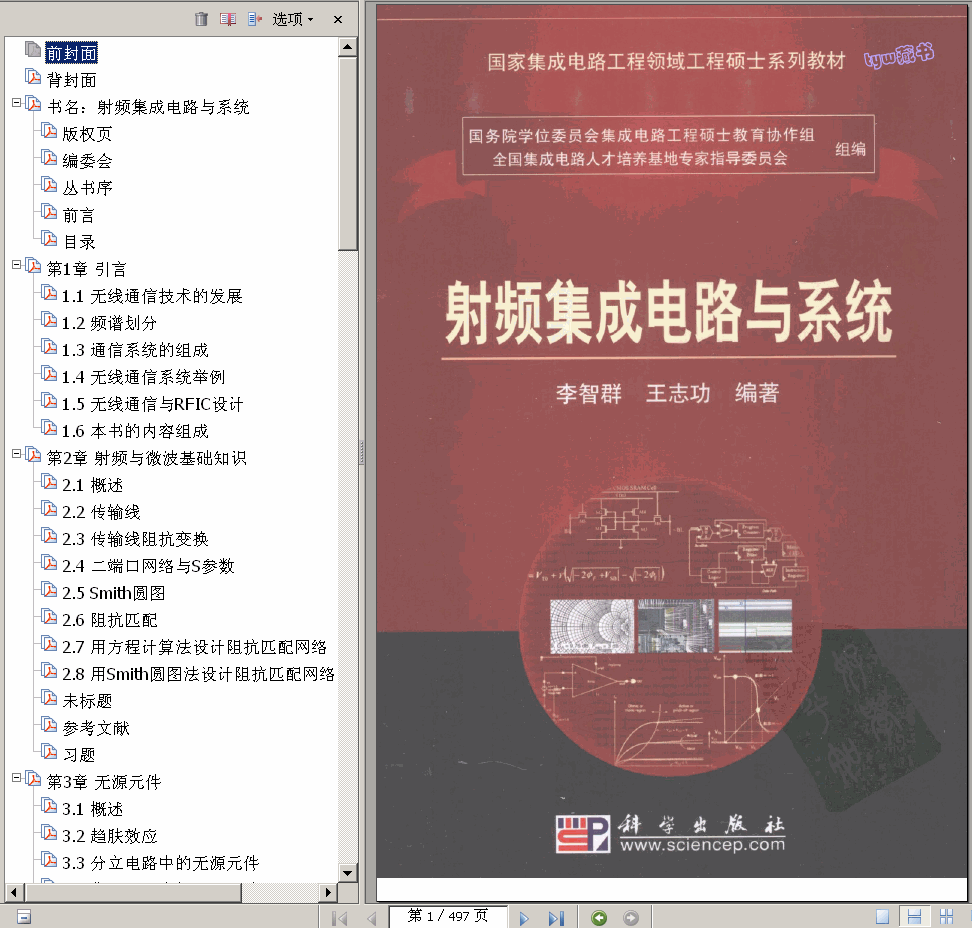Go to the next page

coord(524,917)
